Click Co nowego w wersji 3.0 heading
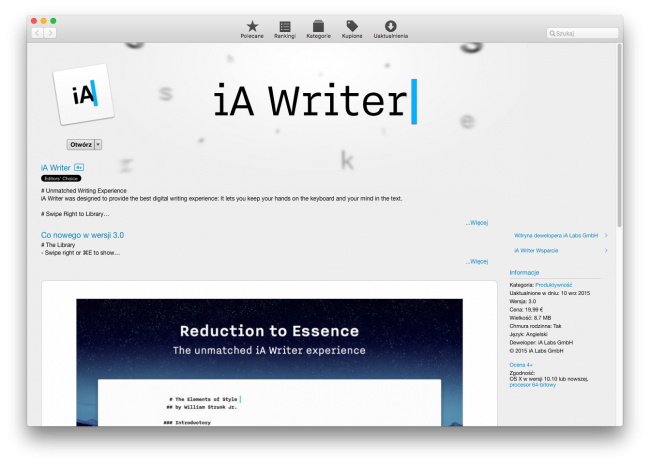 (82, 235)
